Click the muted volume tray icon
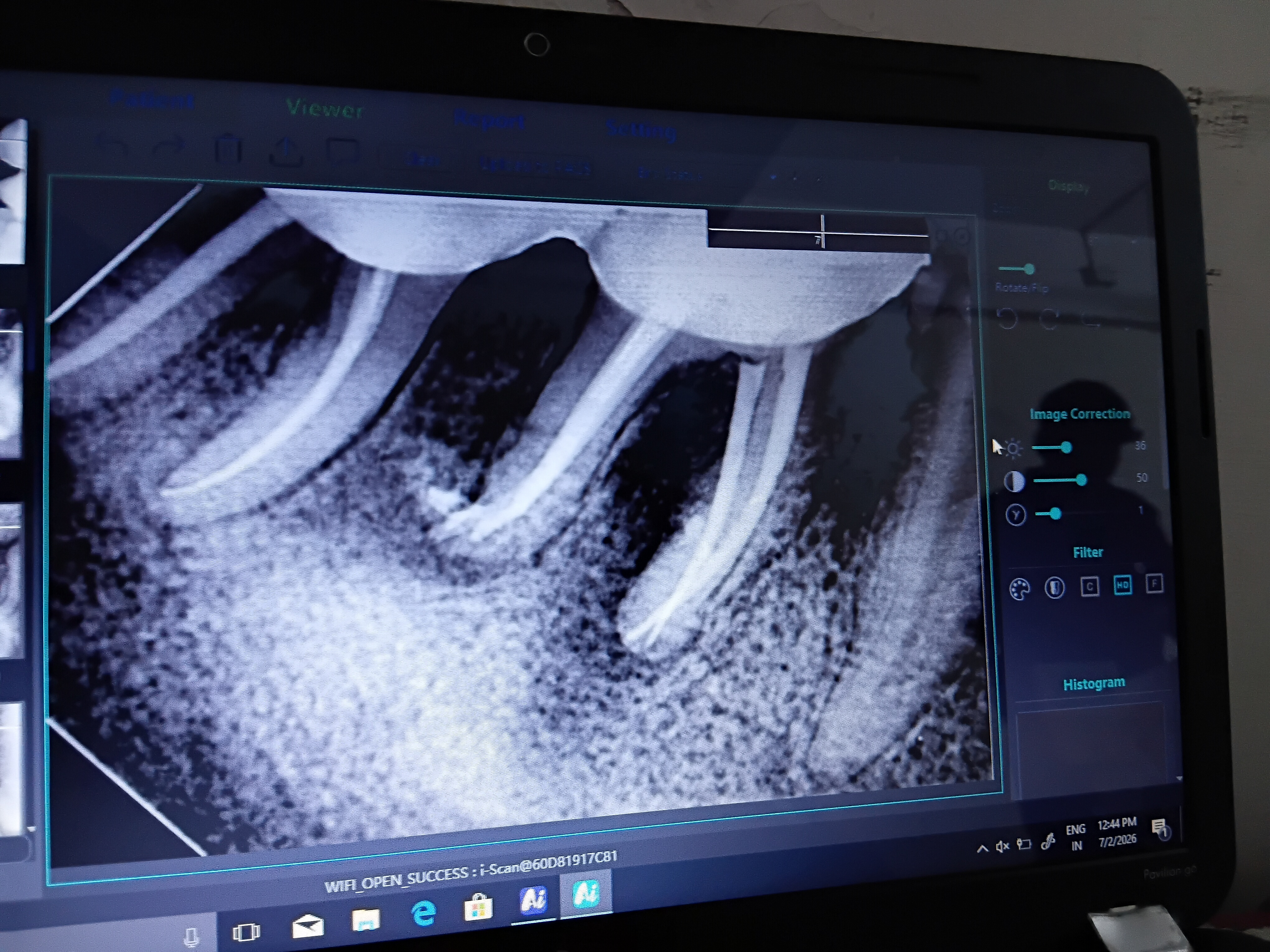 [x=1002, y=847]
